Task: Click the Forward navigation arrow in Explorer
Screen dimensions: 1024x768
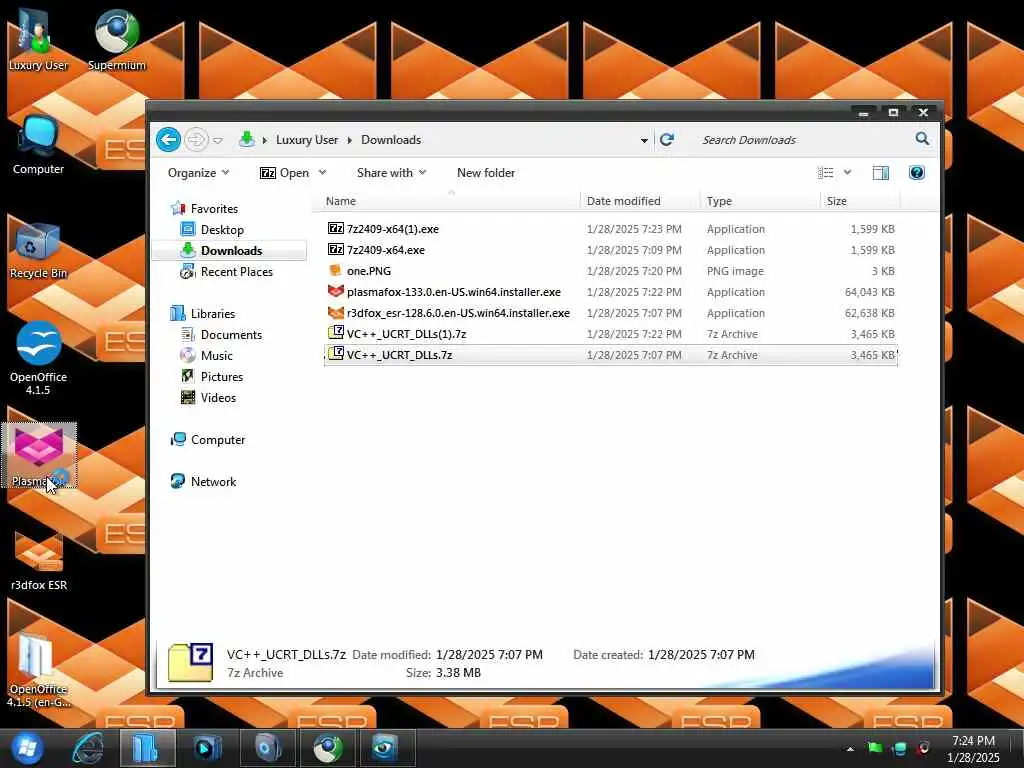Action: (196, 140)
